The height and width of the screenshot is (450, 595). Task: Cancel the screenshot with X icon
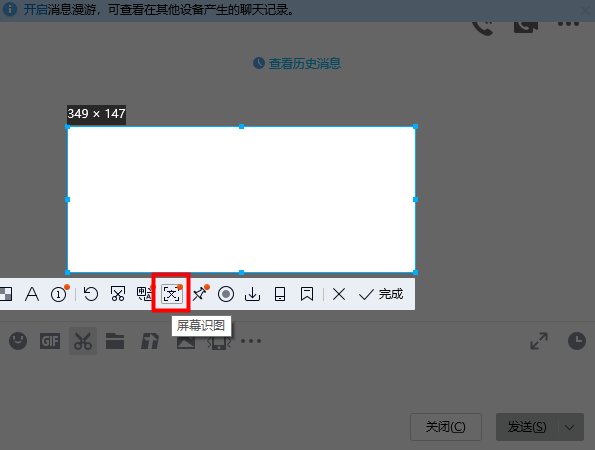pos(339,294)
